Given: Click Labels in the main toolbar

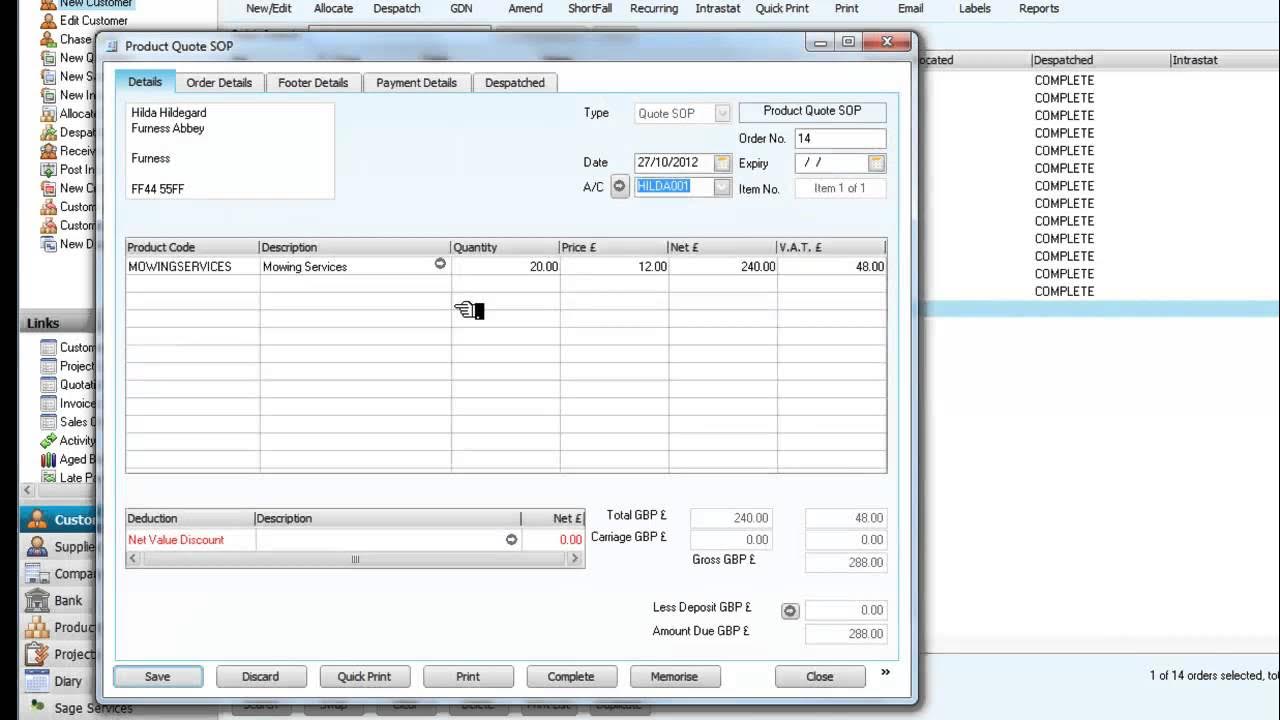Looking at the screenshot, I should pos(975,8).
